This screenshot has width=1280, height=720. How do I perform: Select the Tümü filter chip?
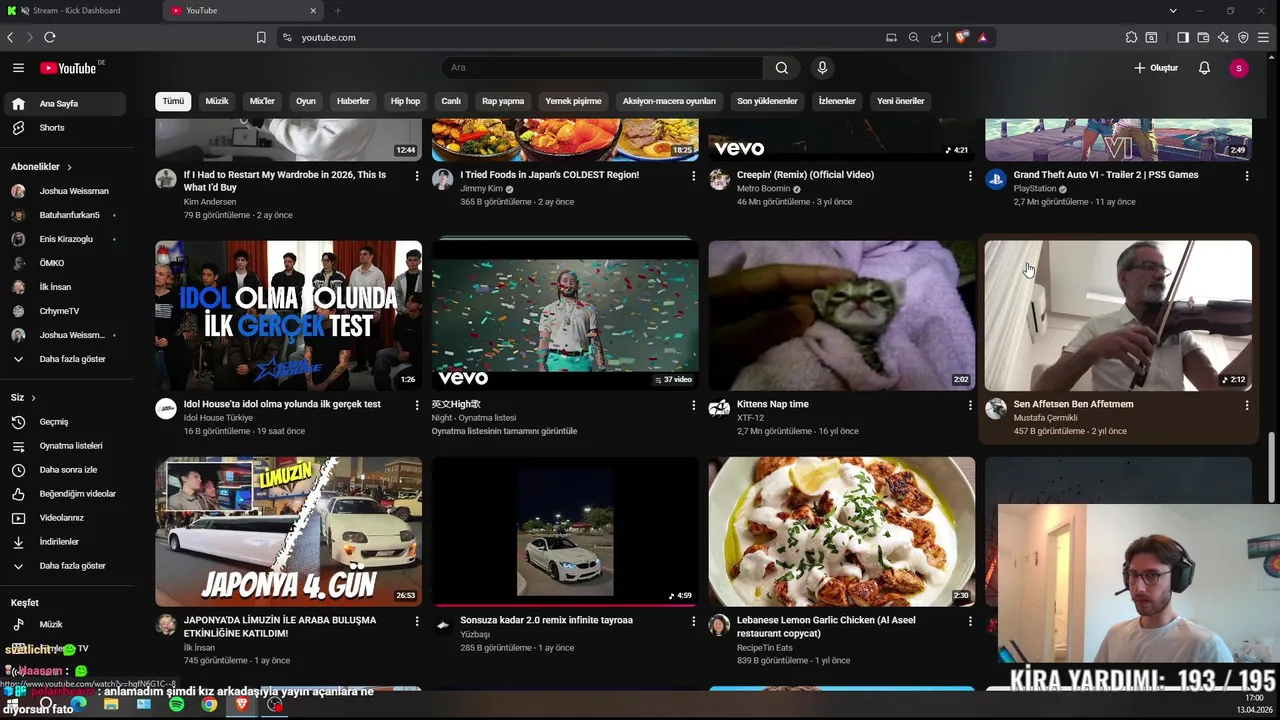click(173, 101)
